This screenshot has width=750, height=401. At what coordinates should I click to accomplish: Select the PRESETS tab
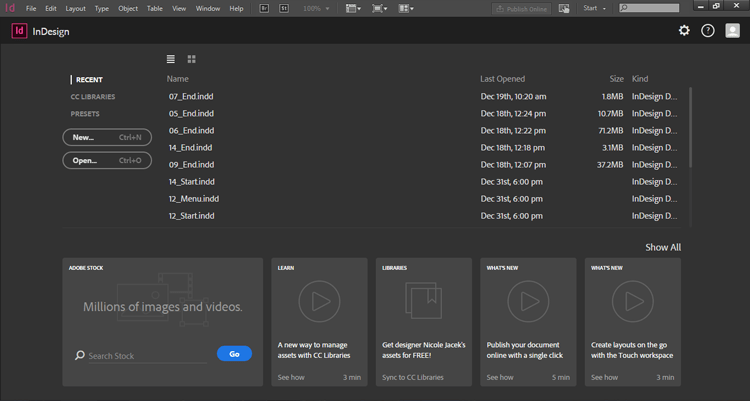pos(85,114)
